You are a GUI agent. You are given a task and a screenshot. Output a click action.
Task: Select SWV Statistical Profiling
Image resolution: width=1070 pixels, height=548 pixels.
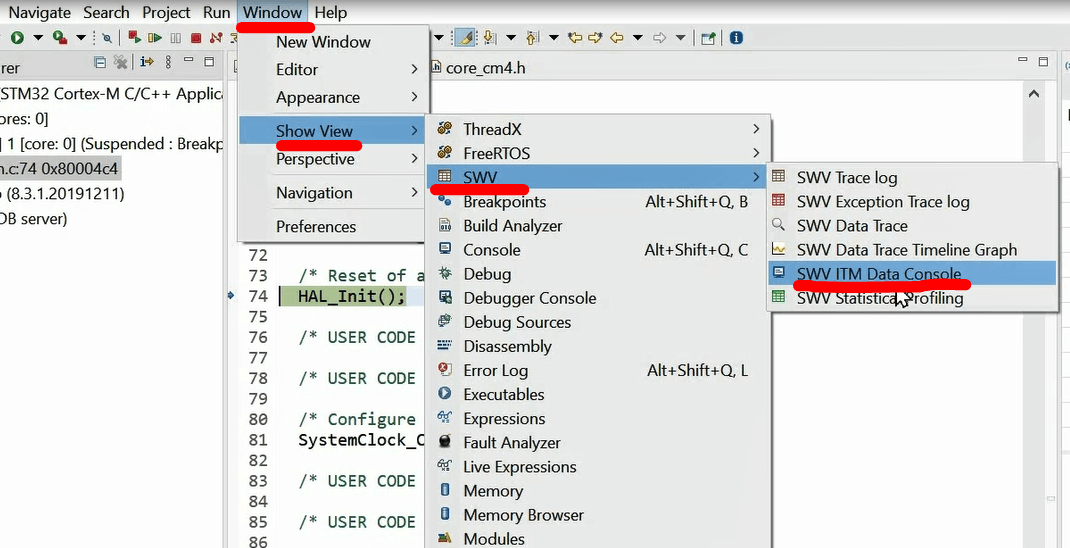(912, 298)
